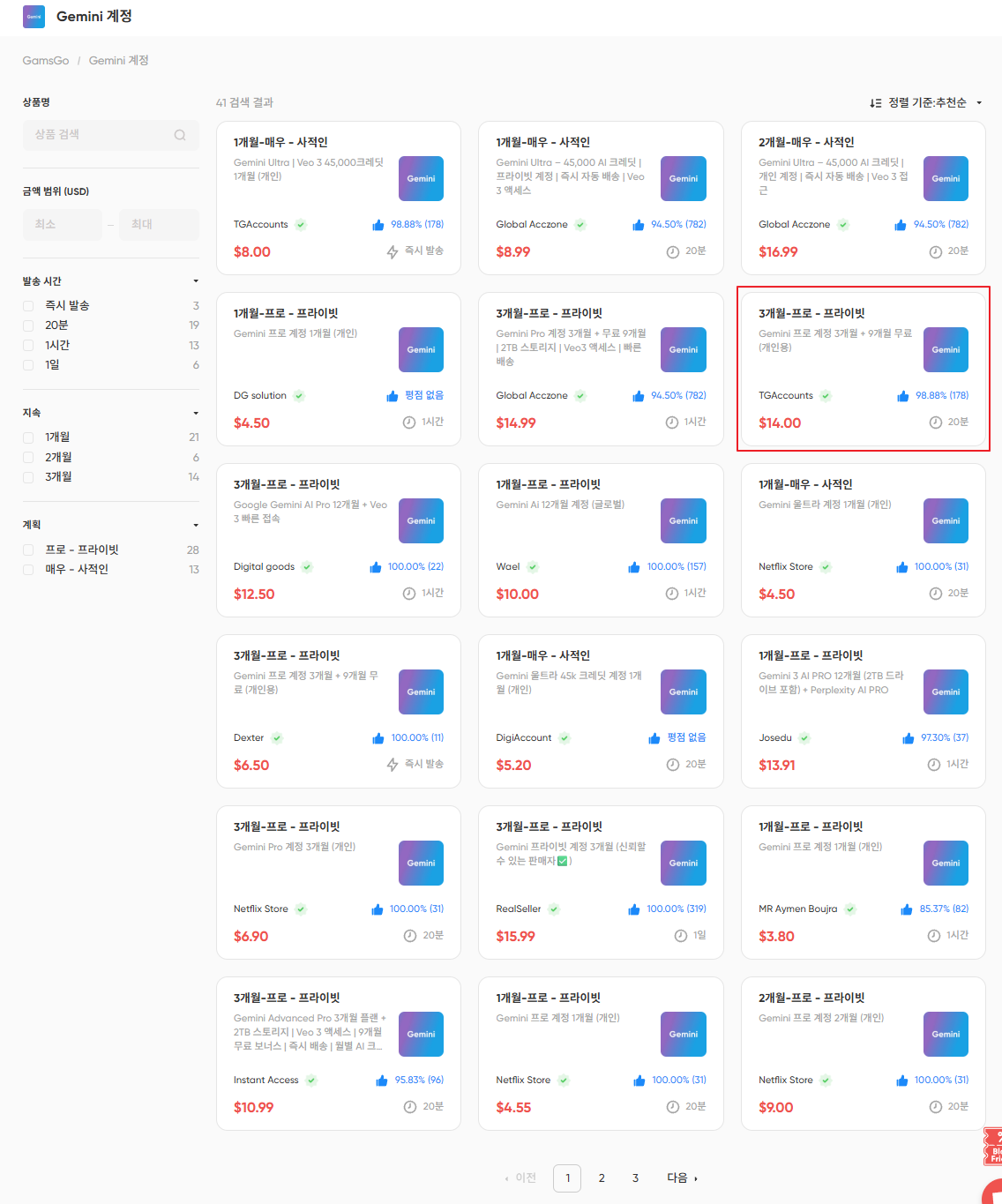The image size is (1002, 1204).
Task: Open the 정렬 기준:추천순 sort dropdown
Action: 926,103
